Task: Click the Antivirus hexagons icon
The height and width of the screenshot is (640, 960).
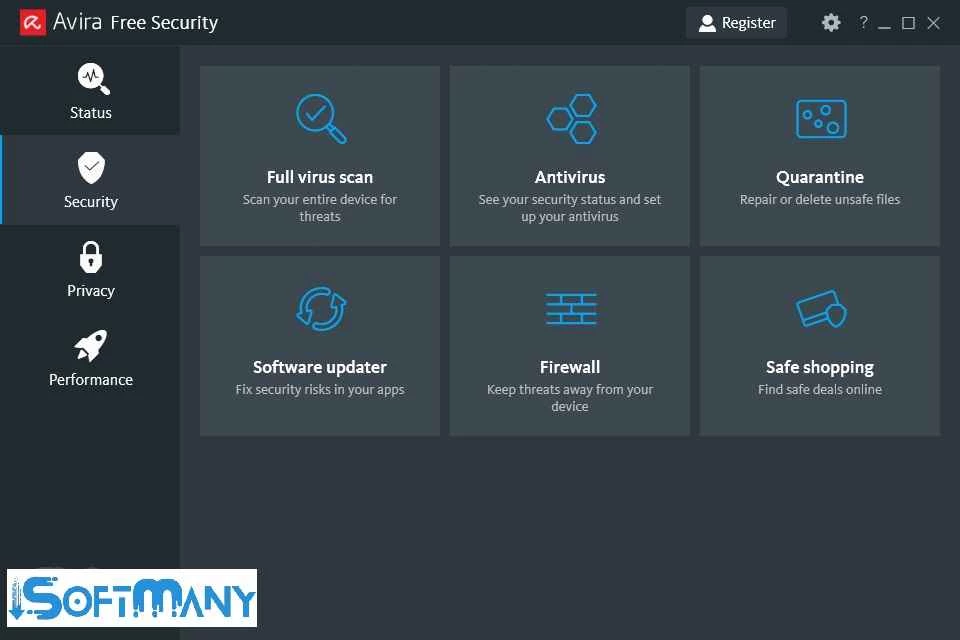Action: point(571,118)
